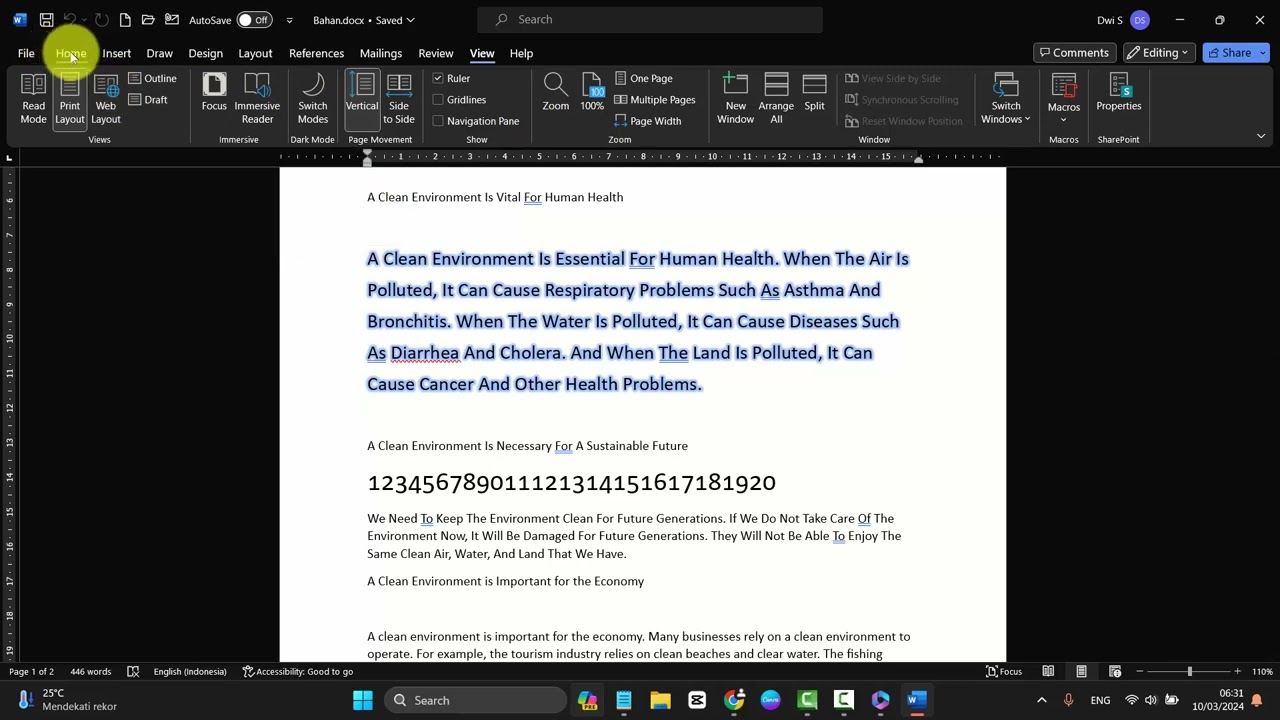Open a New Window

[x=735, y=99]
